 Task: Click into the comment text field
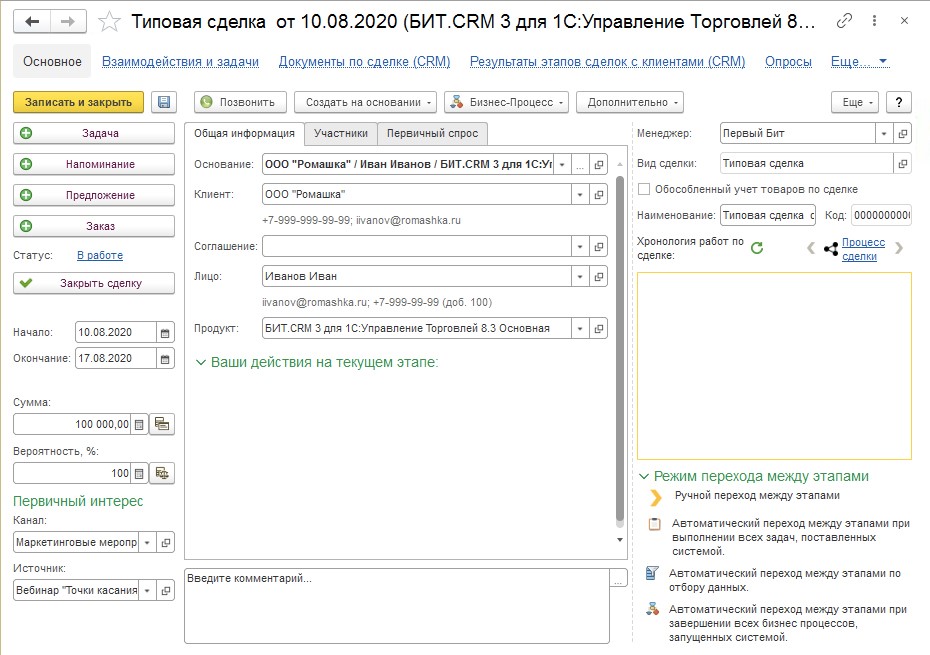pos(396,604)
